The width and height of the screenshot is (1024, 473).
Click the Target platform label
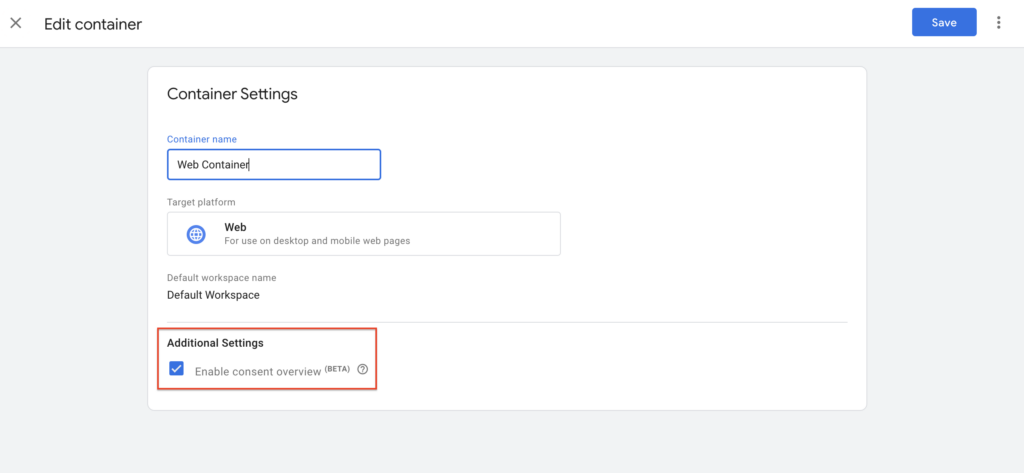pyautogui.click(x=200, y=202)
